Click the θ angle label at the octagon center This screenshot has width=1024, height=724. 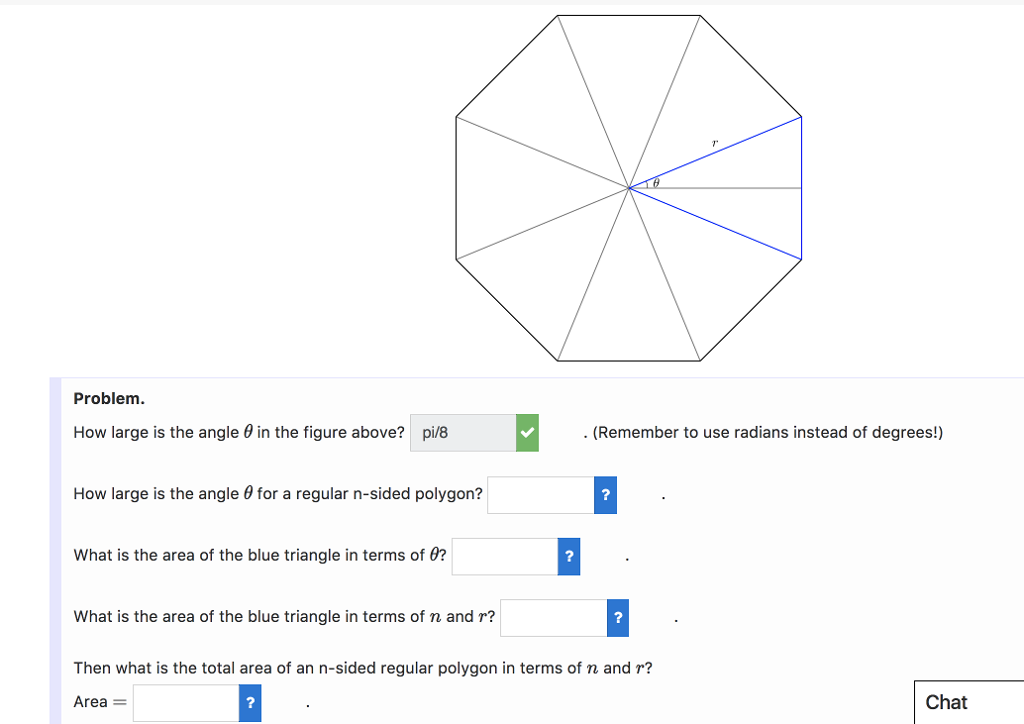point(655,184)
